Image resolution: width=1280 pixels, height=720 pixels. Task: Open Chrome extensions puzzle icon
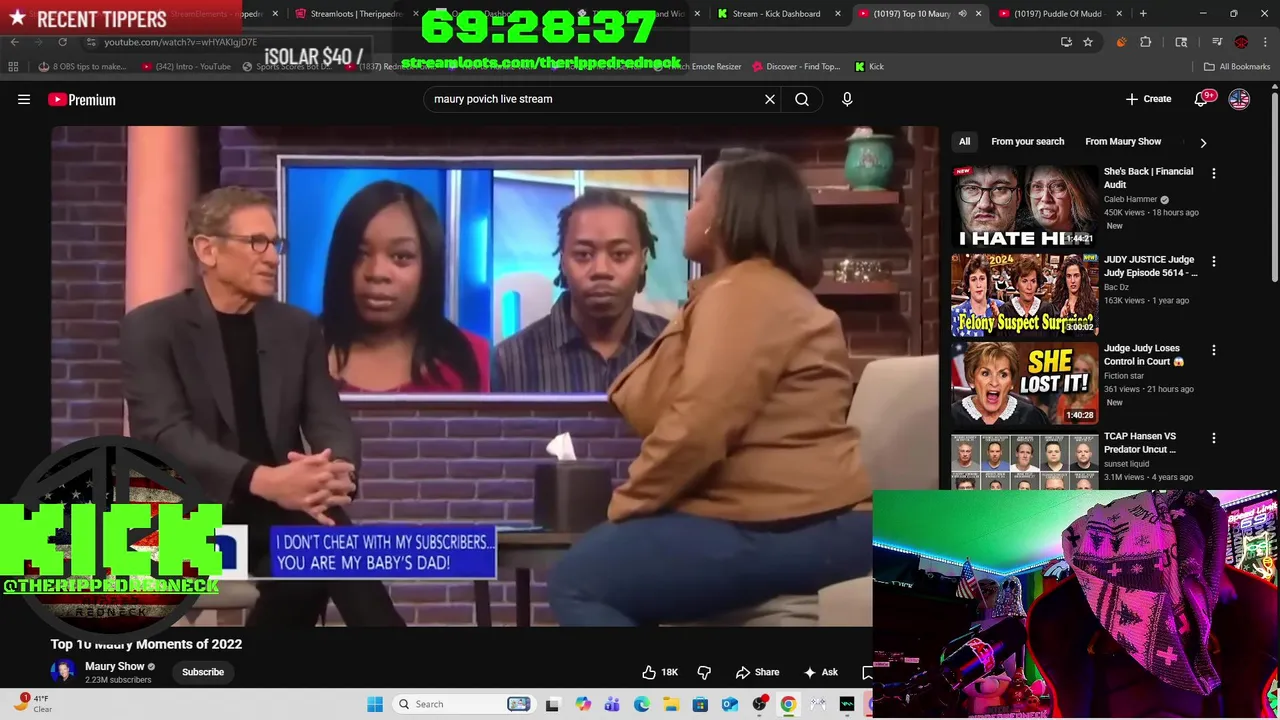tap(1146, 42)
